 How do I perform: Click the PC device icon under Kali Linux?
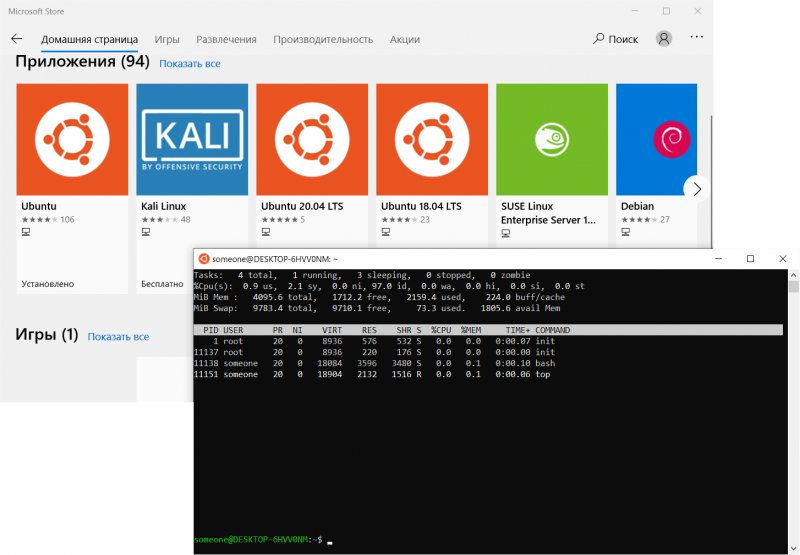click(x=146, y=232)
